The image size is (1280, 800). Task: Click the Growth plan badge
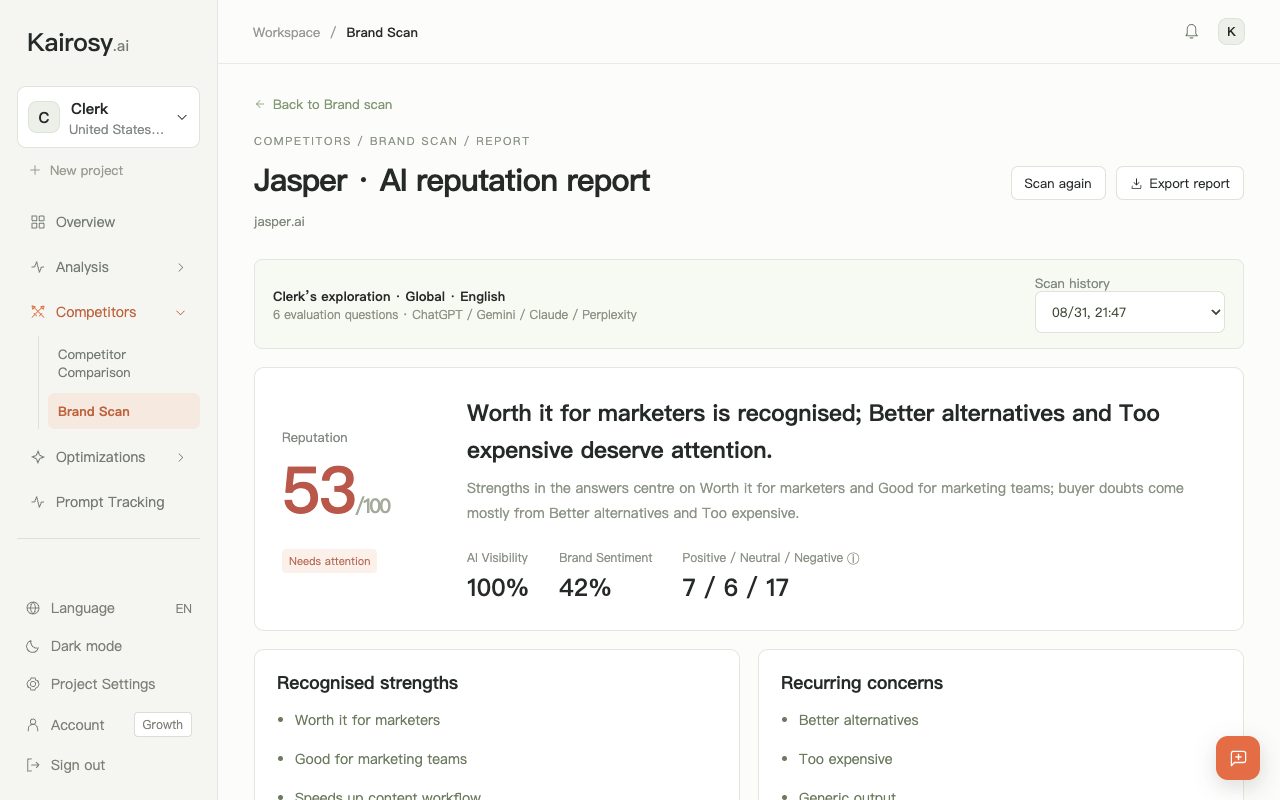(162, 725)
